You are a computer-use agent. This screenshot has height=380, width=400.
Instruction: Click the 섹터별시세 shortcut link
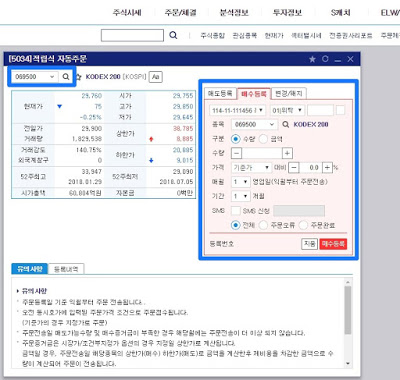[306, 35]
